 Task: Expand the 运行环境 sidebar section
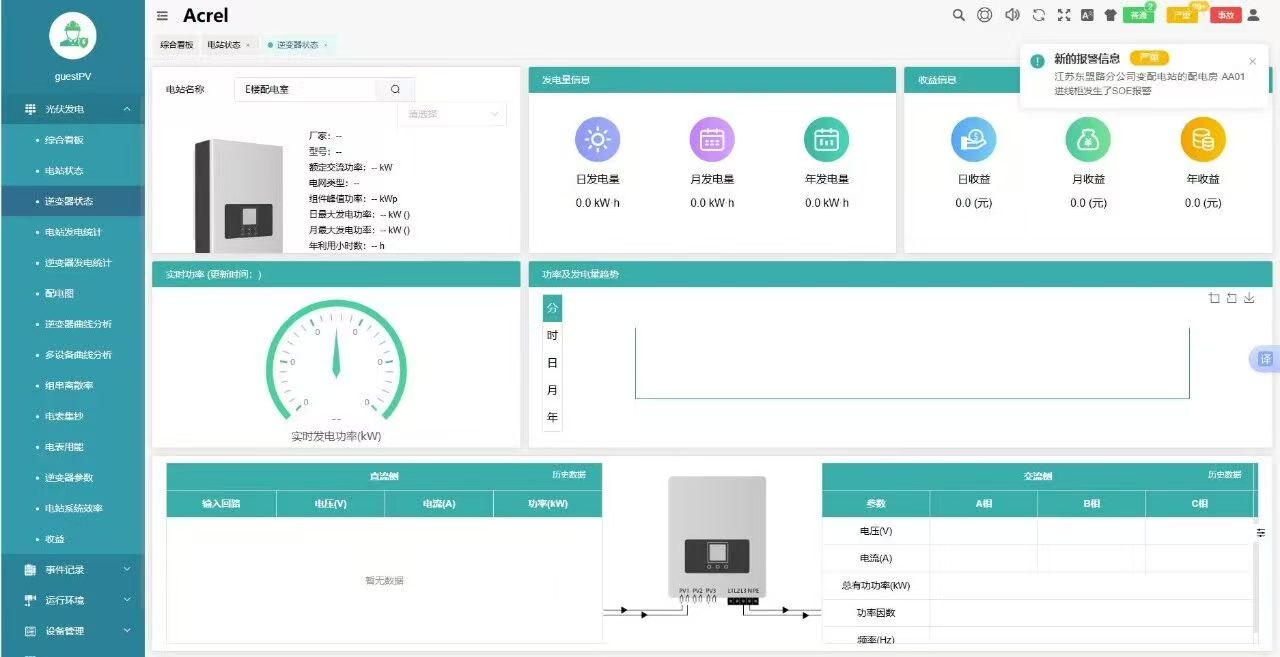click(72, 600)
